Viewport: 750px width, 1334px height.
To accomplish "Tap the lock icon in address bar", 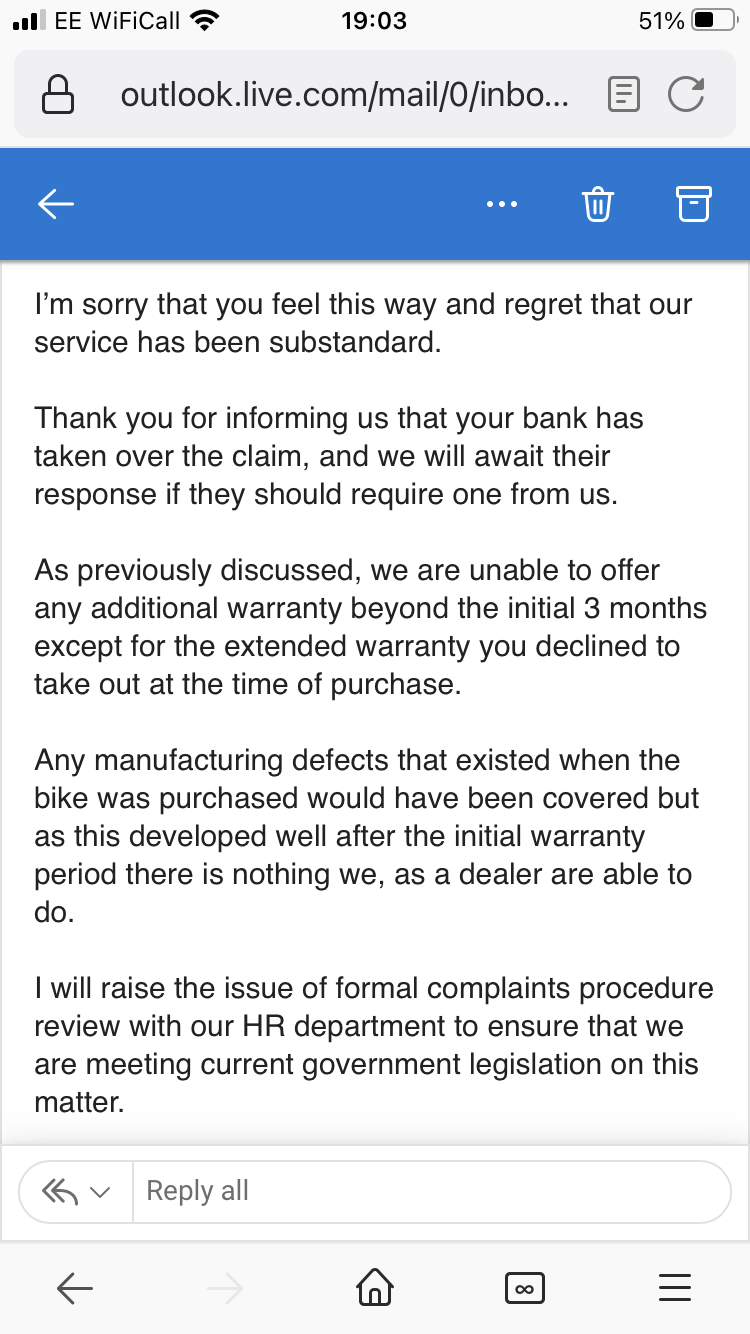I will (58, 95).
